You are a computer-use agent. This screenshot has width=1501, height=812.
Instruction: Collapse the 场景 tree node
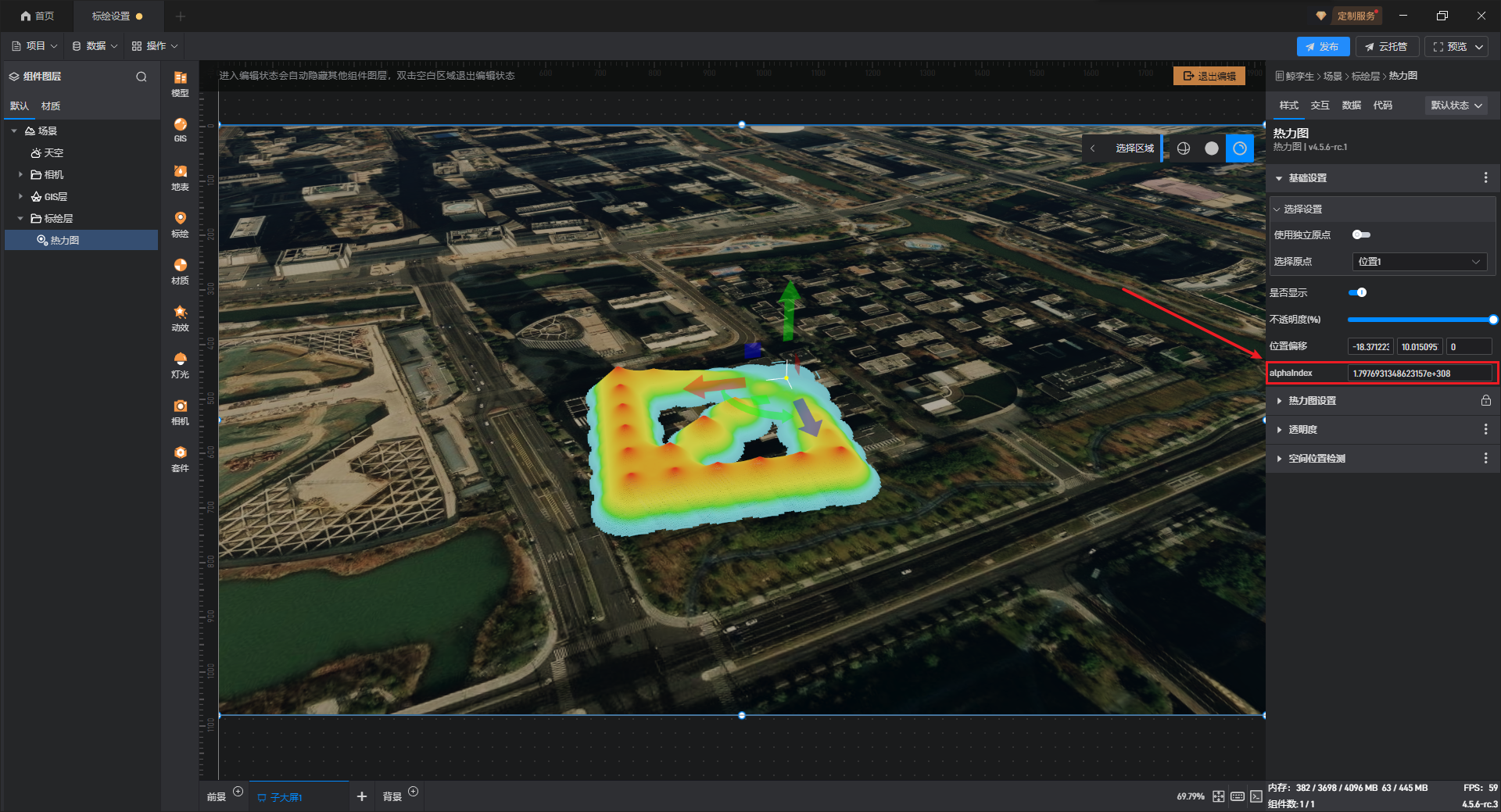click(14, 131)
